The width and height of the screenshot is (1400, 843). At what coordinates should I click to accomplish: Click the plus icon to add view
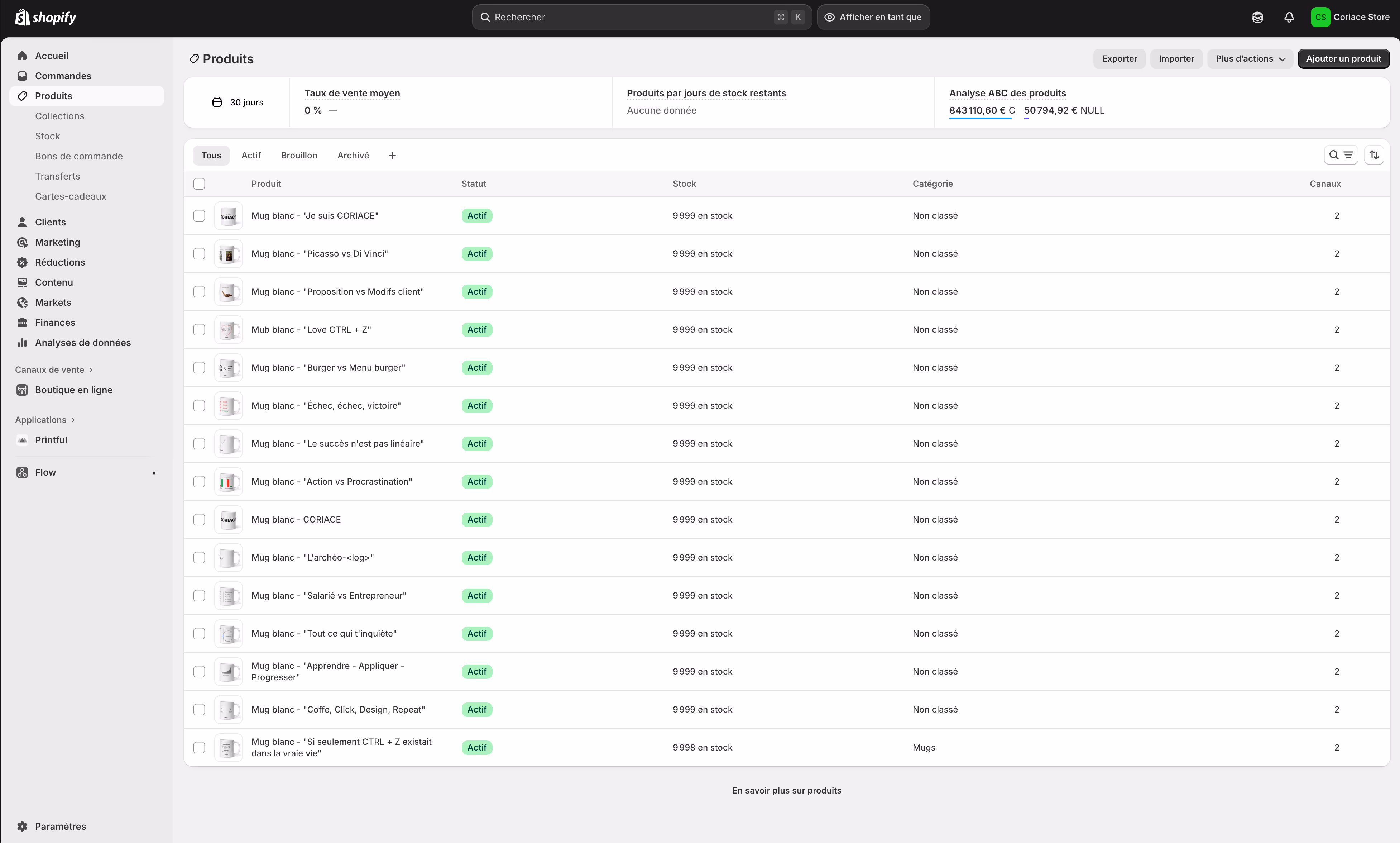tap(392, 156)
